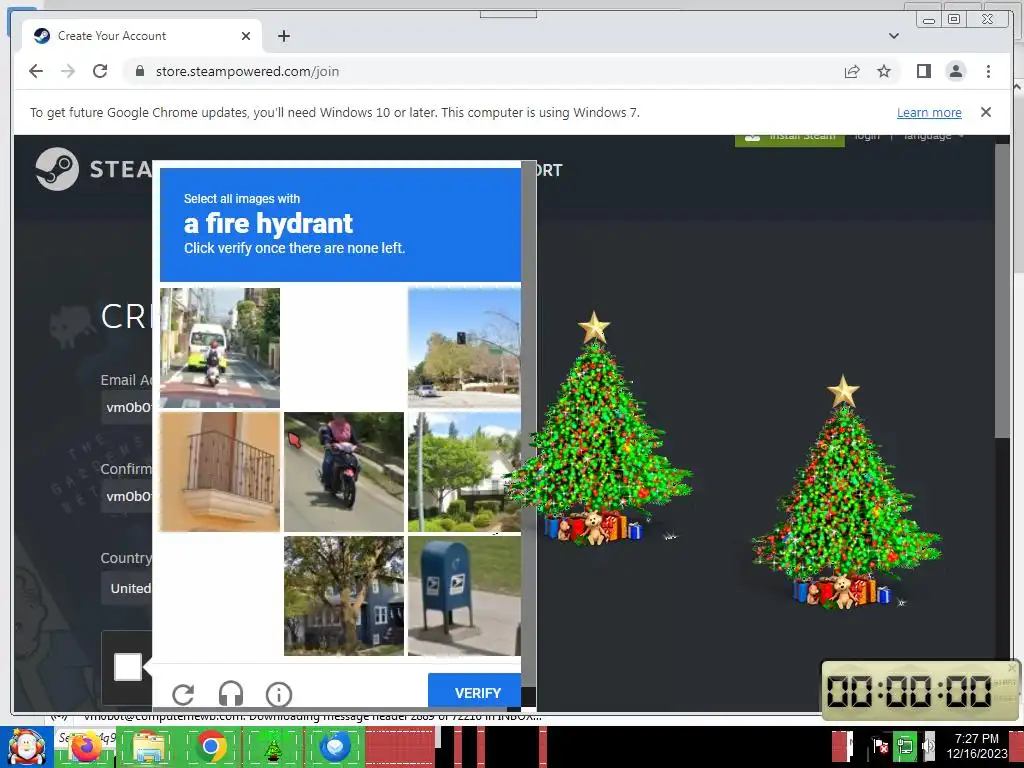Open File Explorer from the taskbar
Screen dimensions: 1024x768
[148, 748]
